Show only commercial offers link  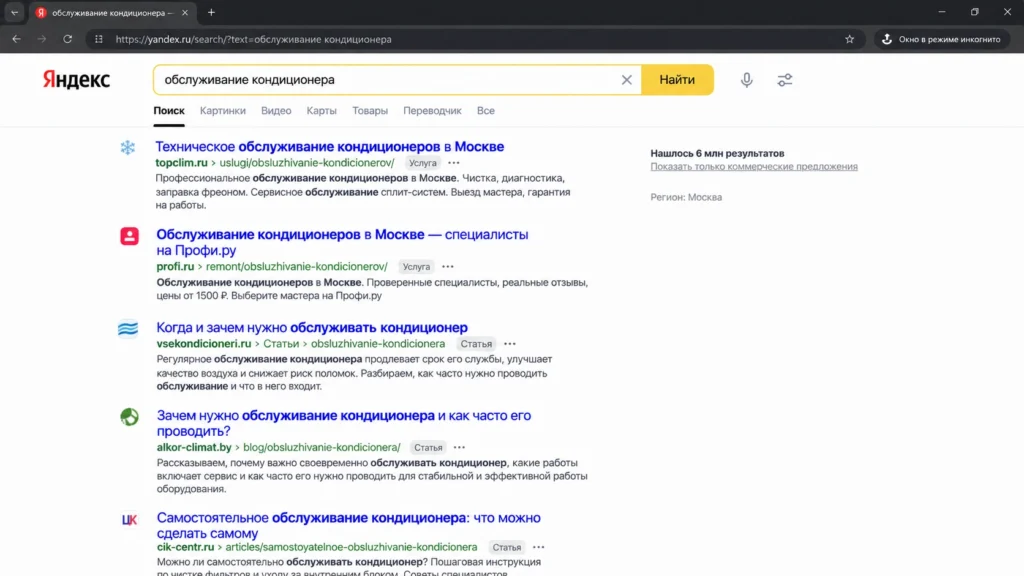click(x=754, y=167)
